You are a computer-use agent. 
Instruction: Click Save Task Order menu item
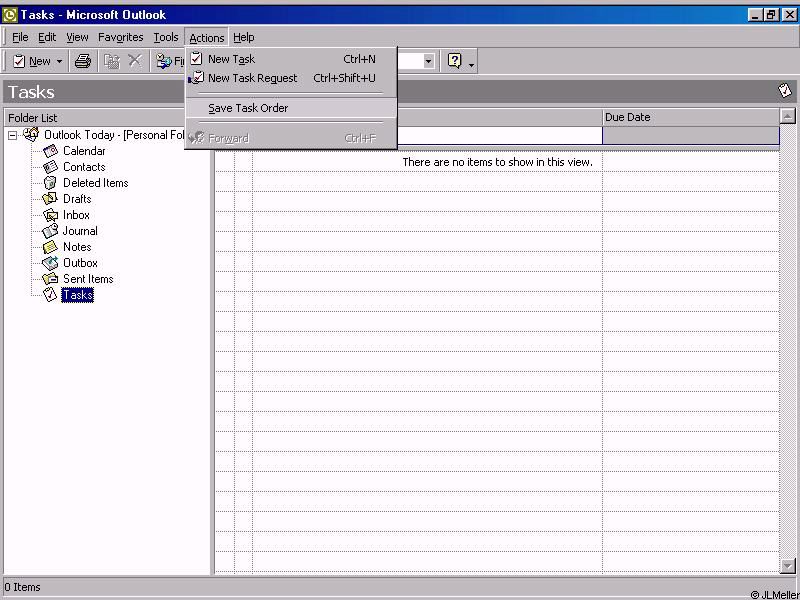[x=248, y=108]
